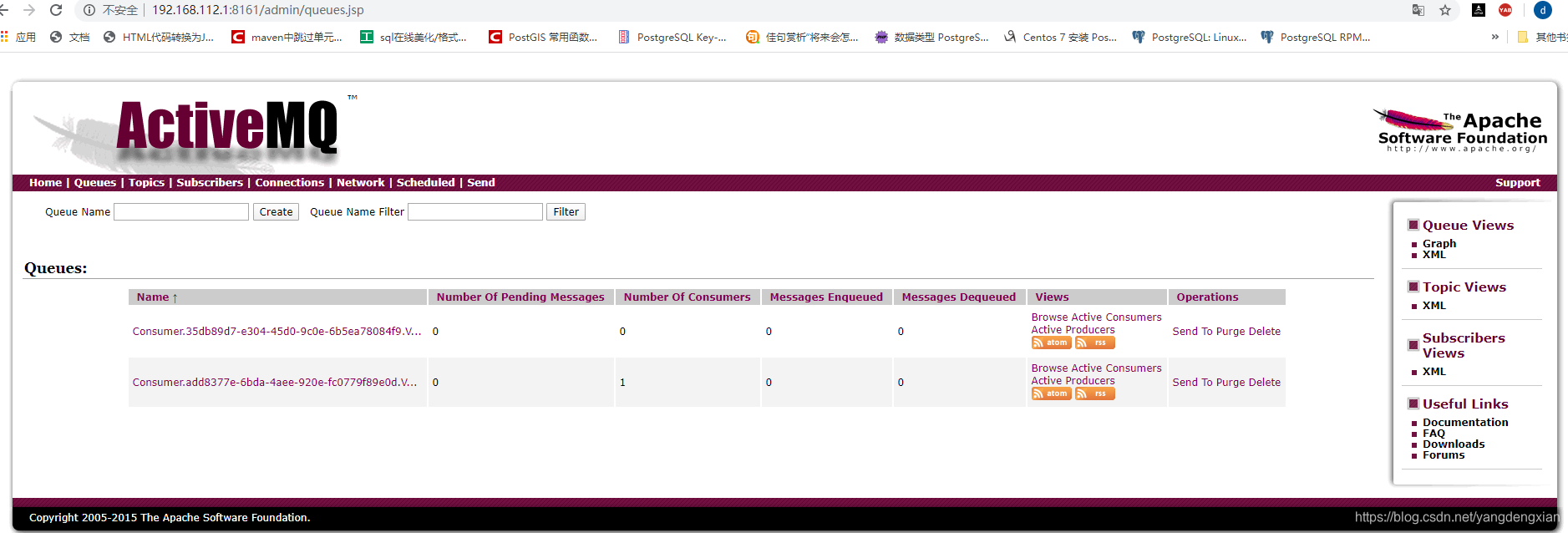The image size is (1568, 533).
Task: Open the Graph link under Queue Views
Action: (x=1439, y=243)
